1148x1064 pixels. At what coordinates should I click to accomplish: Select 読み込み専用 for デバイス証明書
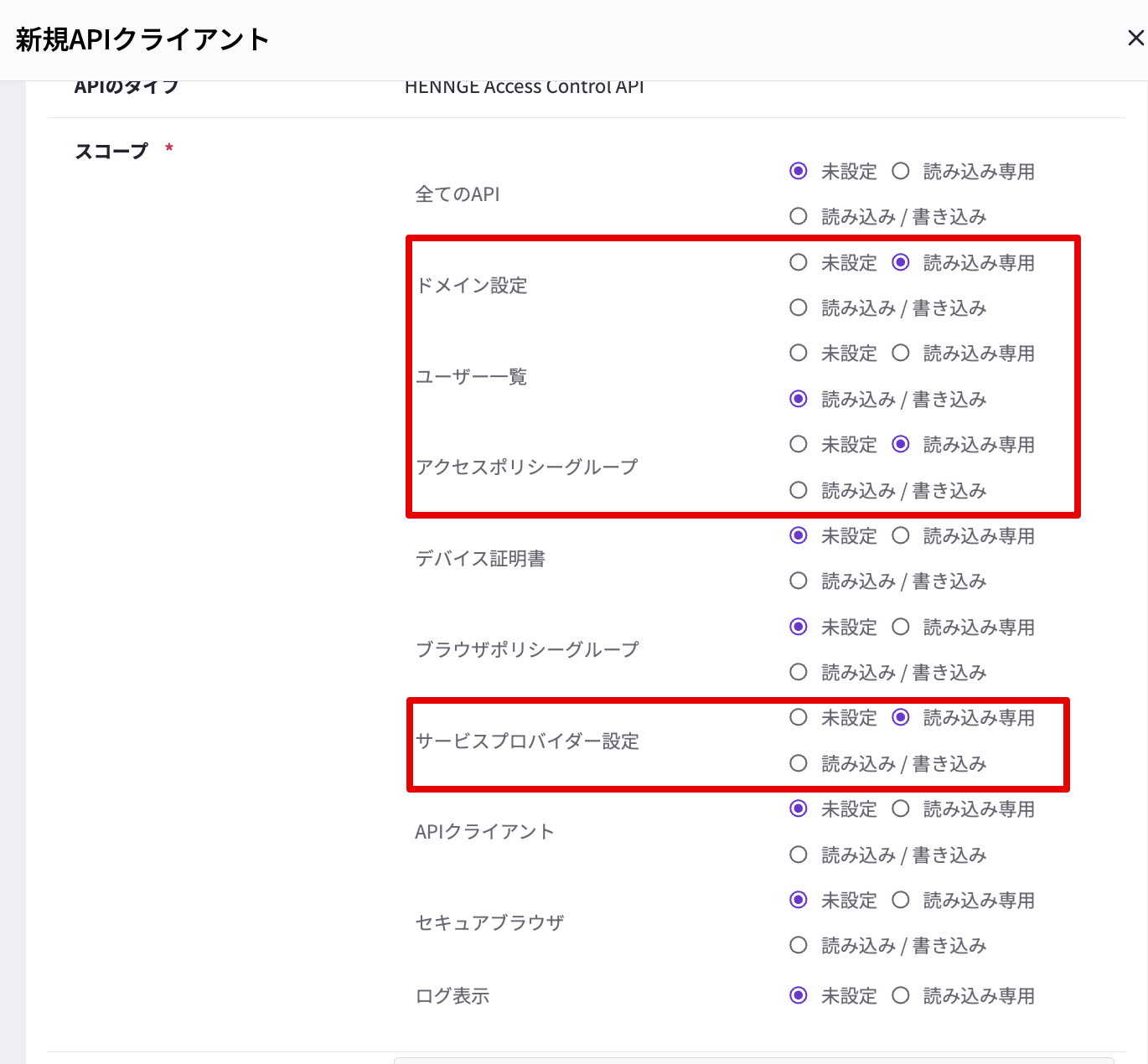[901, 536]
